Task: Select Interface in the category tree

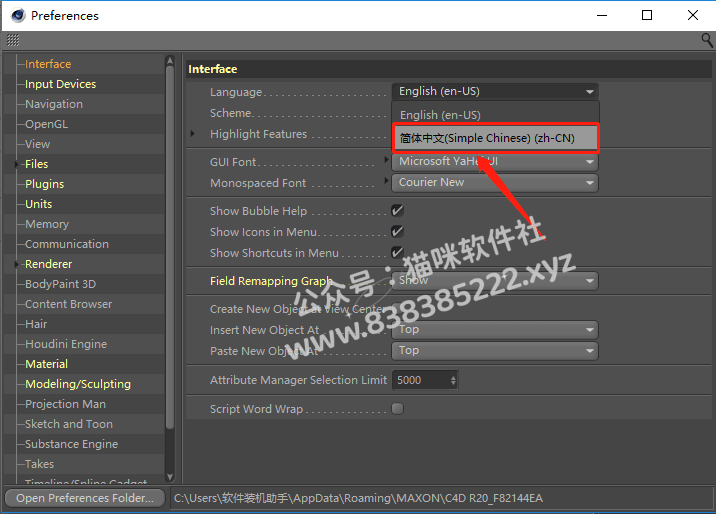Action: (48, 64)
